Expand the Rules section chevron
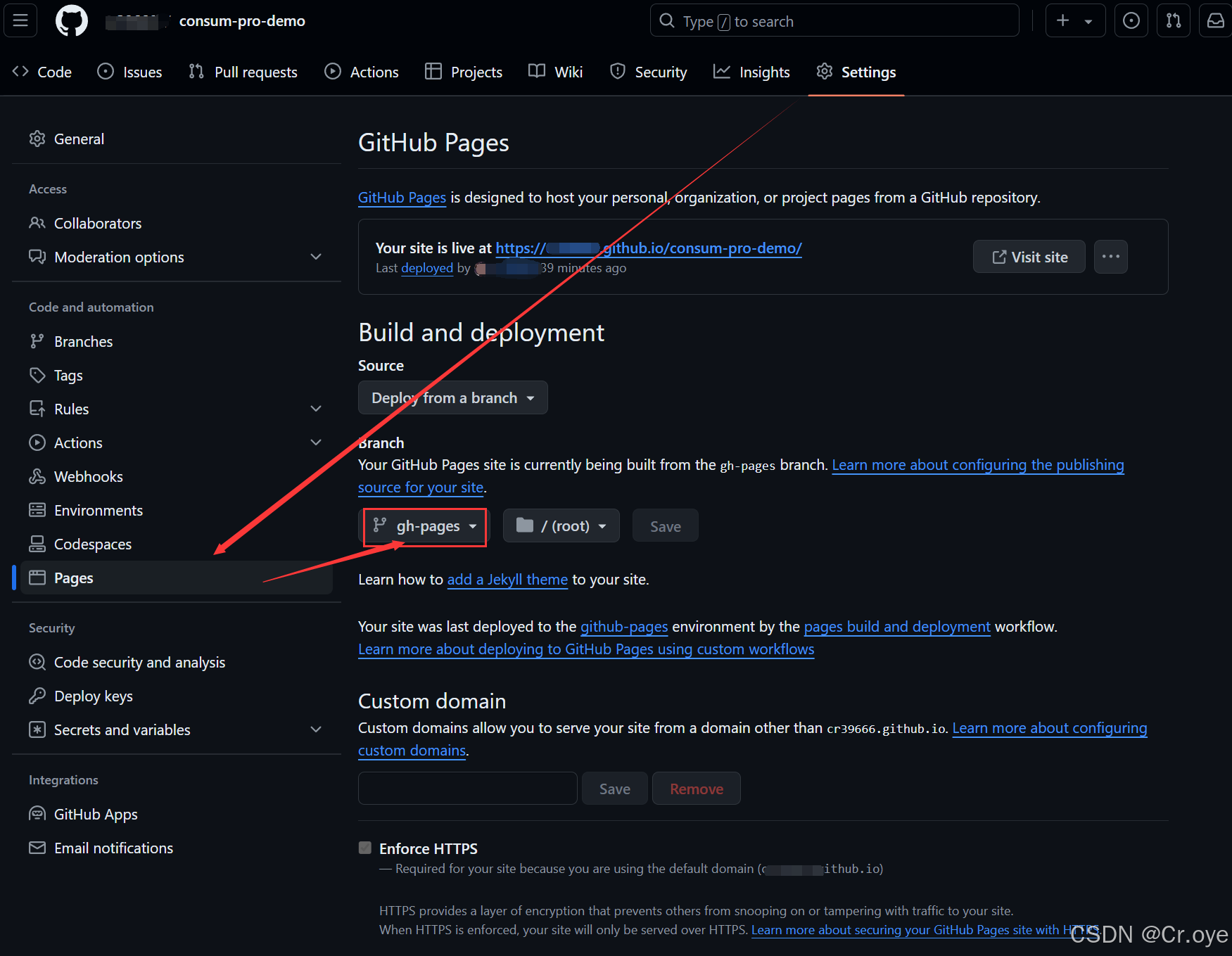1232x956 pixels. [x=316, y=409]
